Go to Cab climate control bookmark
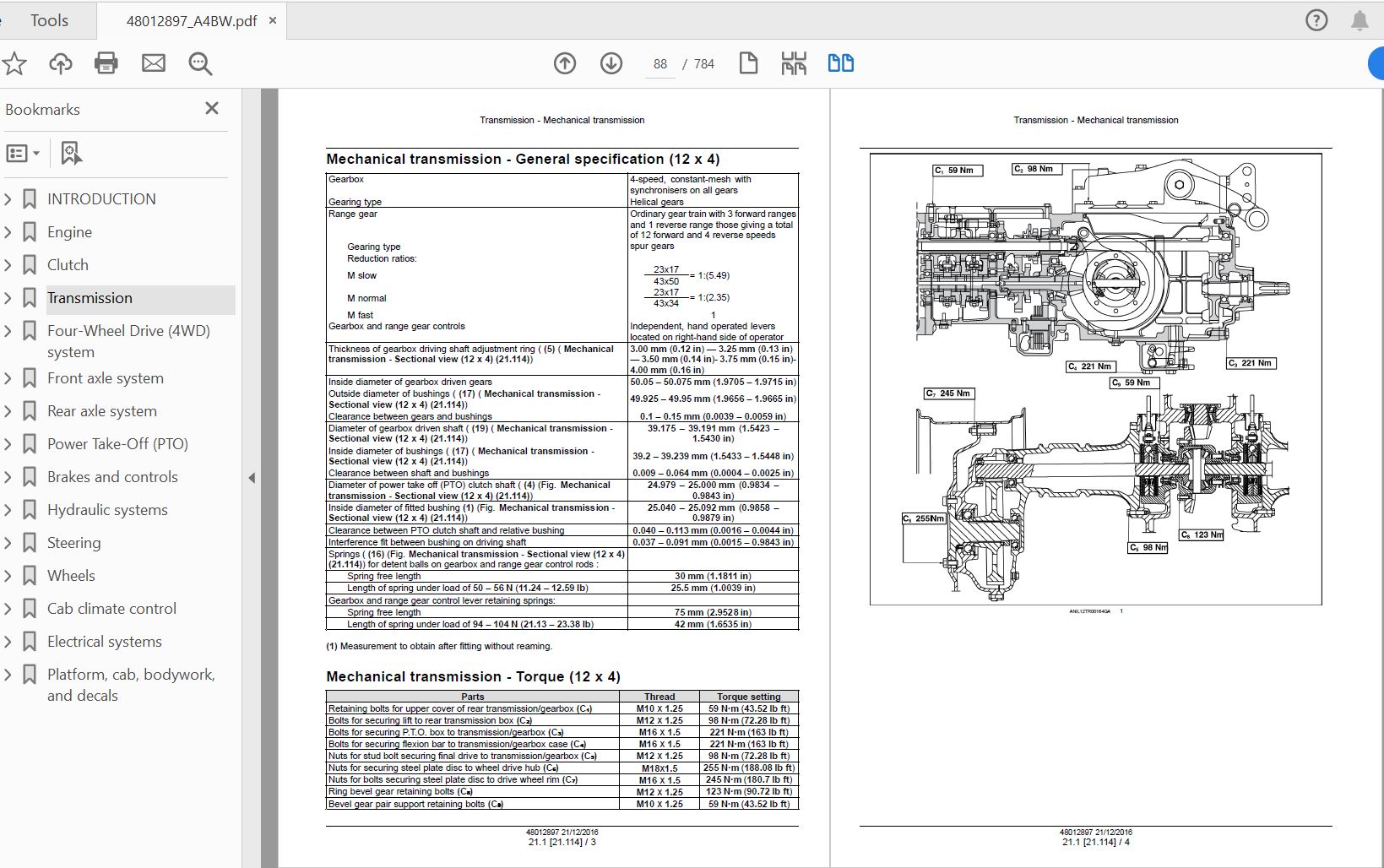Viewport: 1384px width, 868px height. point(111,609)
